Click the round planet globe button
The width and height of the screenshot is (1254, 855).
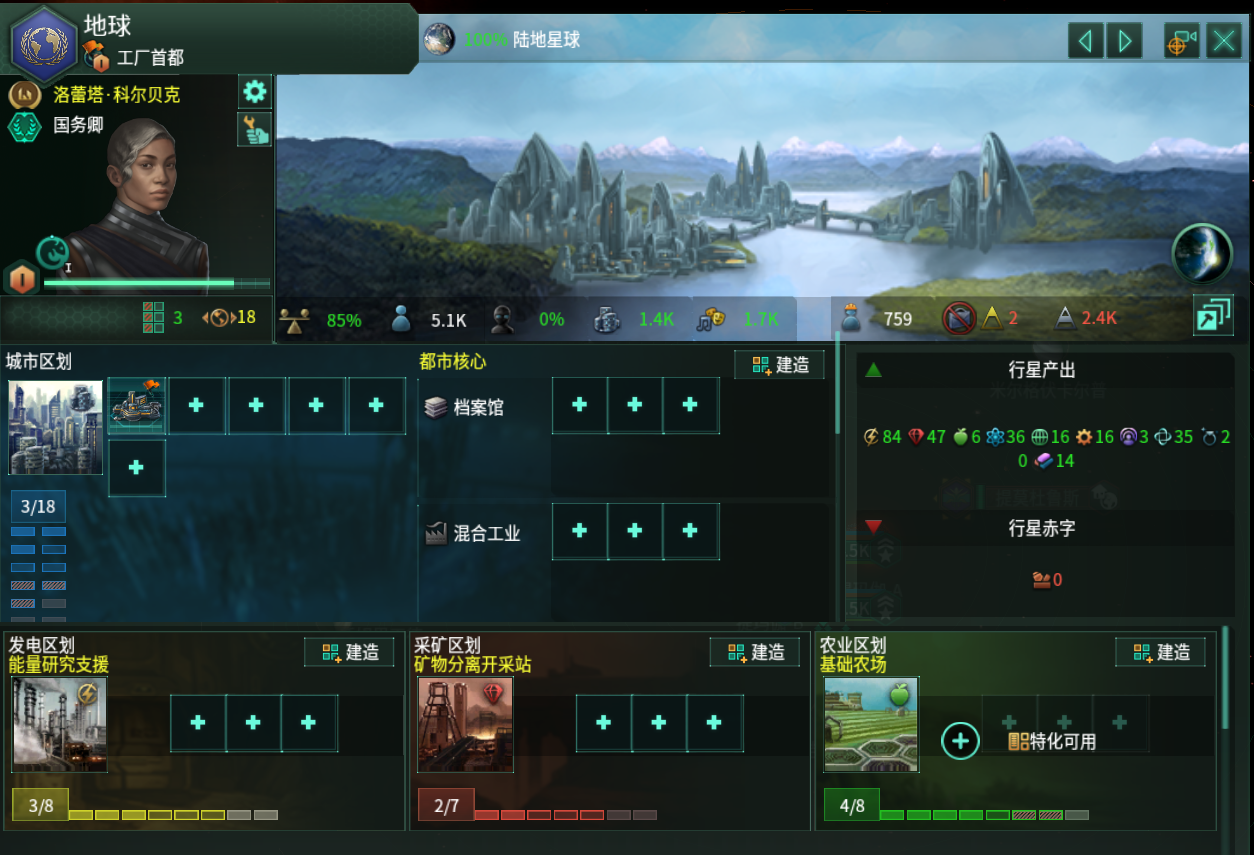1202,254
